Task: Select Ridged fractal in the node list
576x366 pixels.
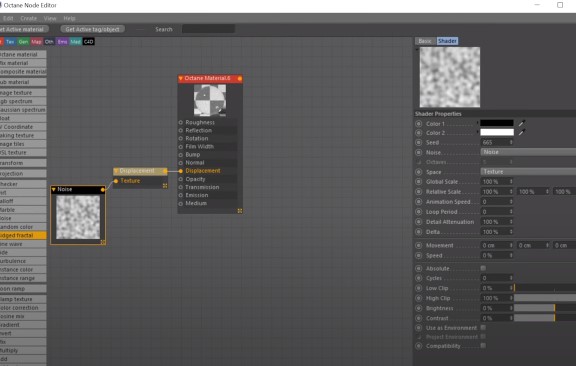Action: click(x=23, y=235)
